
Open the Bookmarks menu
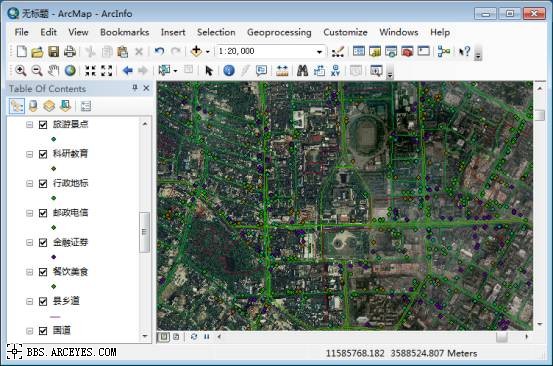124,32
